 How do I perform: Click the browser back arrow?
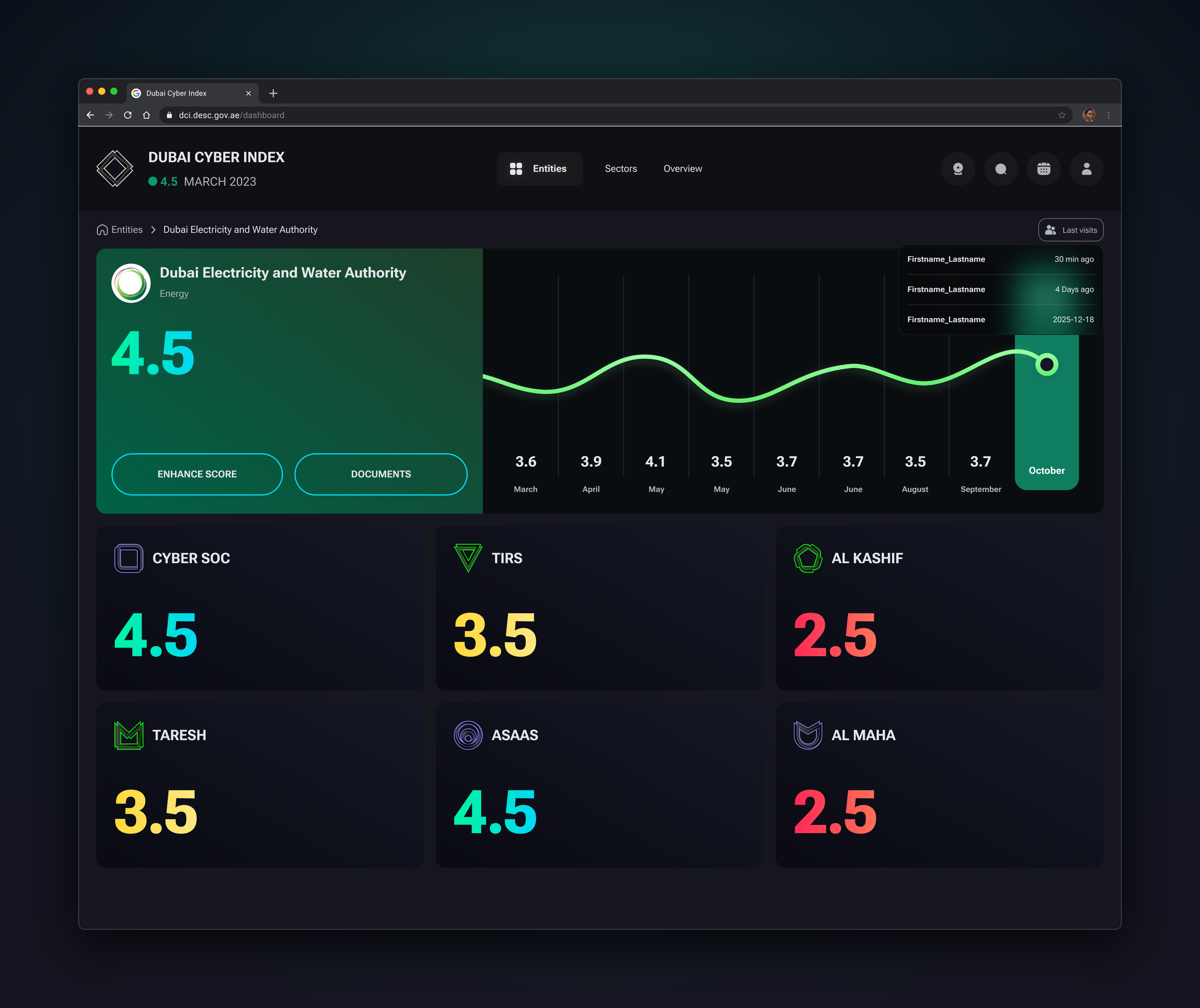coord(90,115)
